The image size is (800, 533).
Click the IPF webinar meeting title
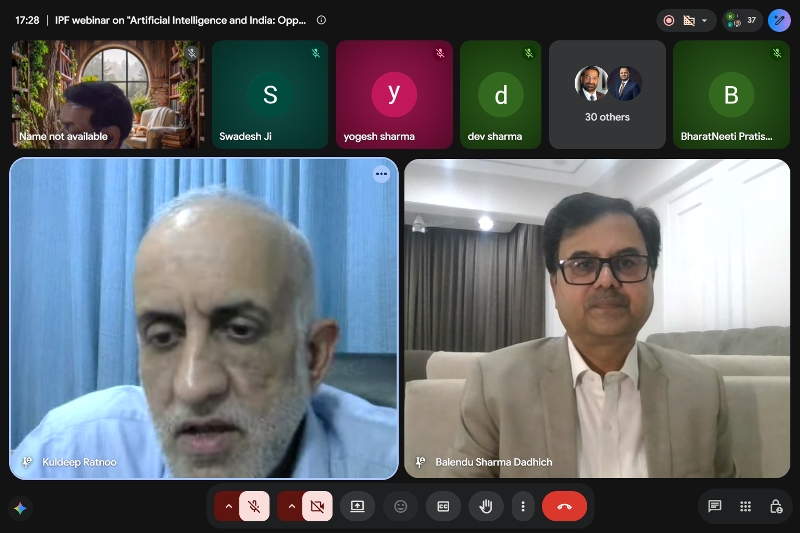pos(181,20)
